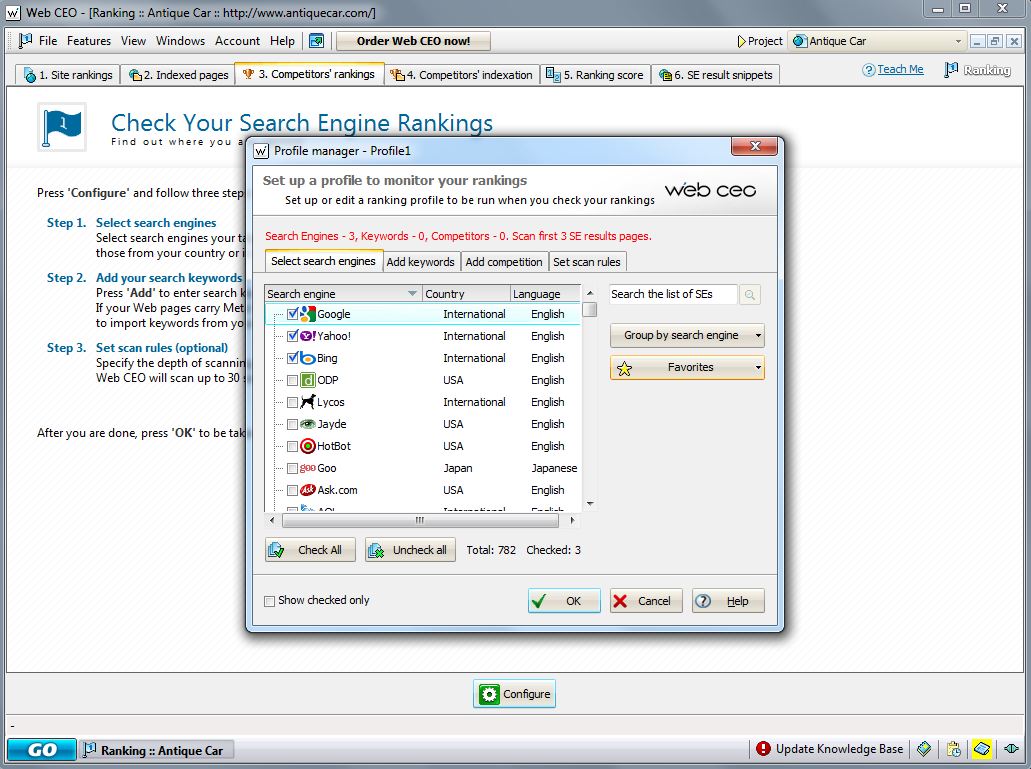Click the Bing icon in list
Screen dimensions: 1031x769
tap(308, 358)
